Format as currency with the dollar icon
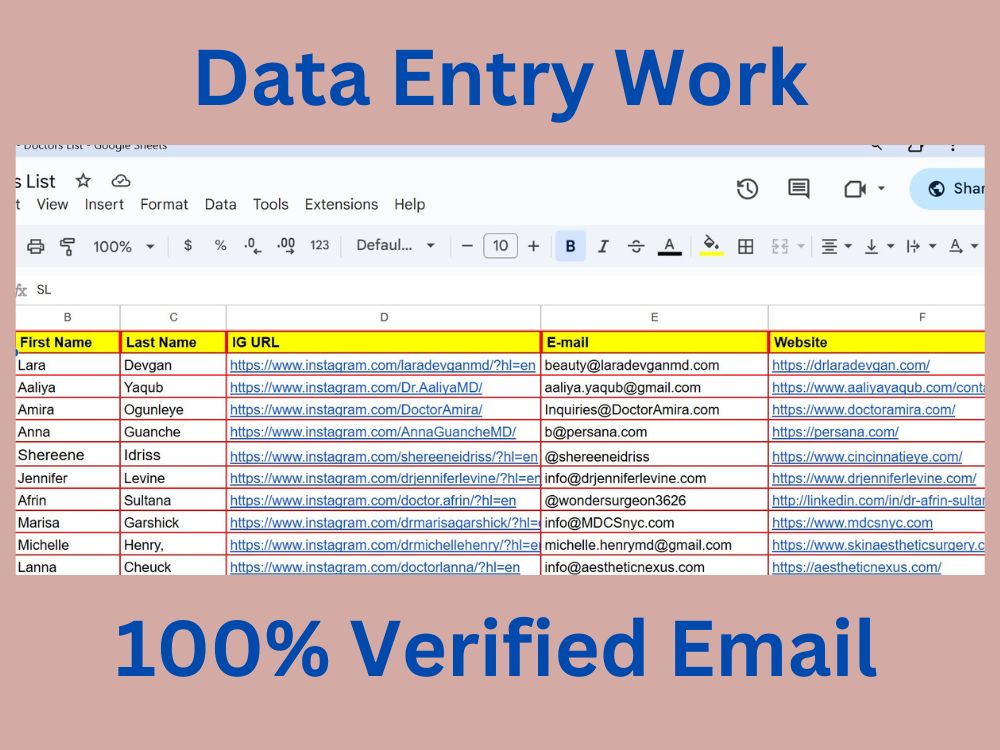The image size is (1000, 750). coord(188,246)
